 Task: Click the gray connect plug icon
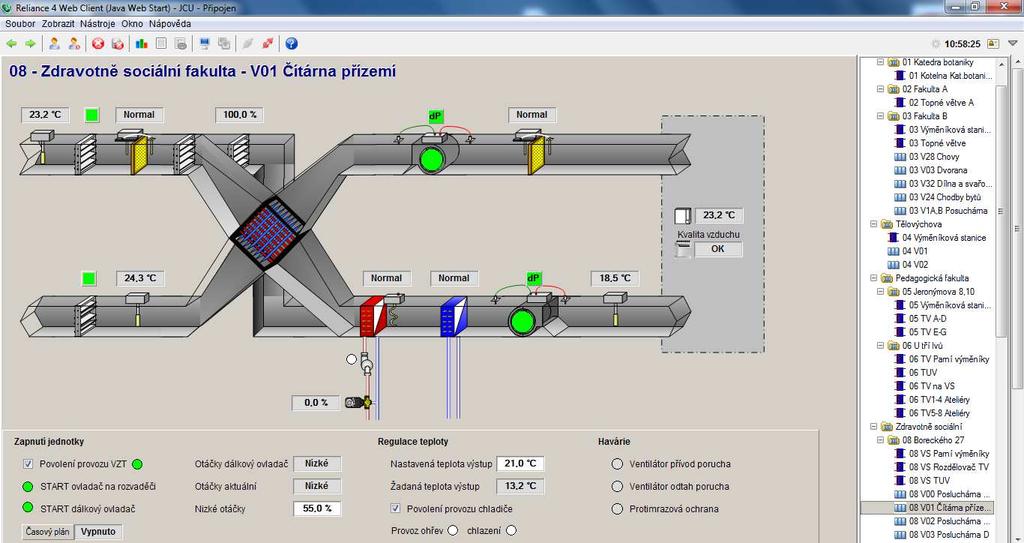coord(248,44)
